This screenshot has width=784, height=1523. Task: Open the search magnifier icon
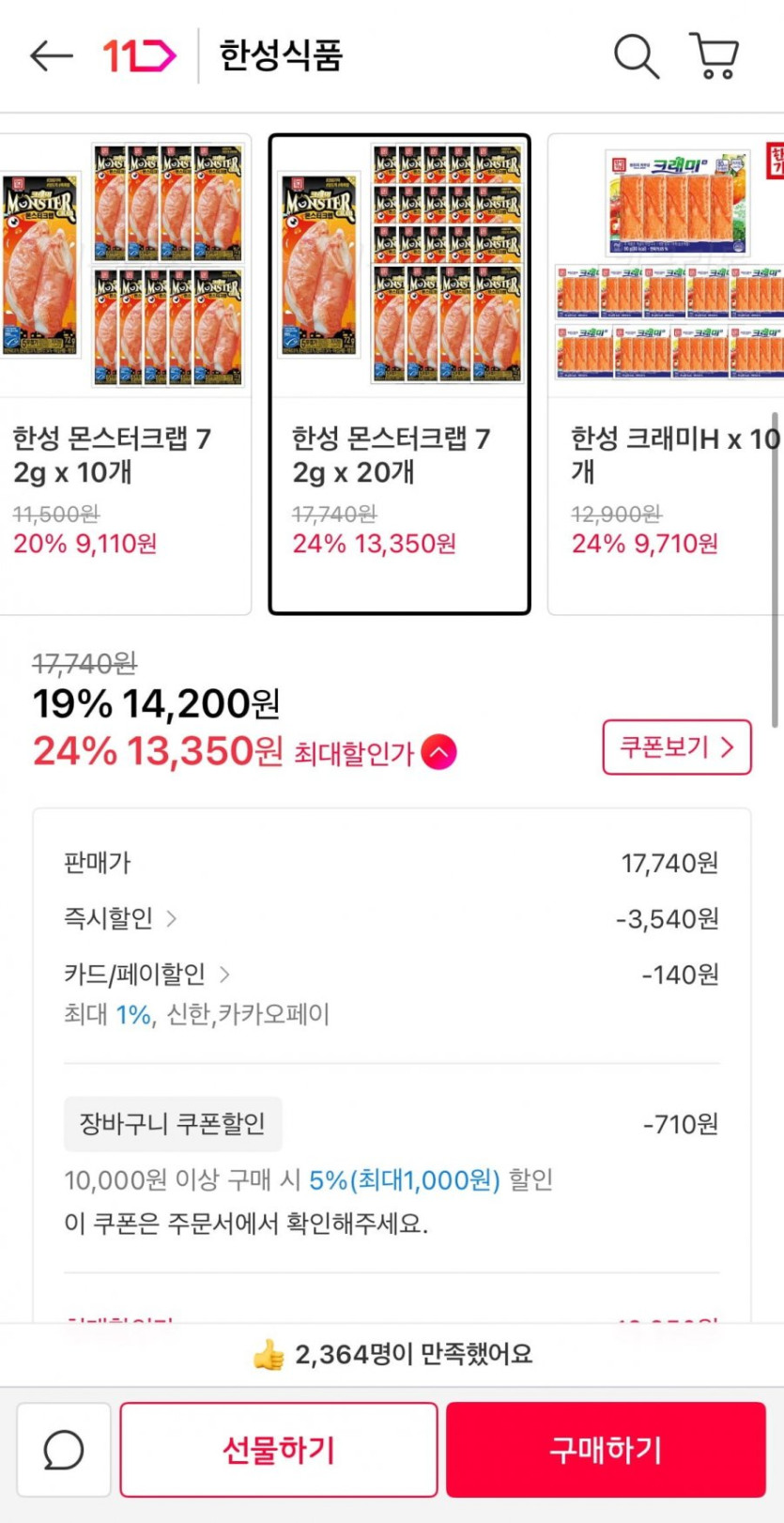point(637,56)
